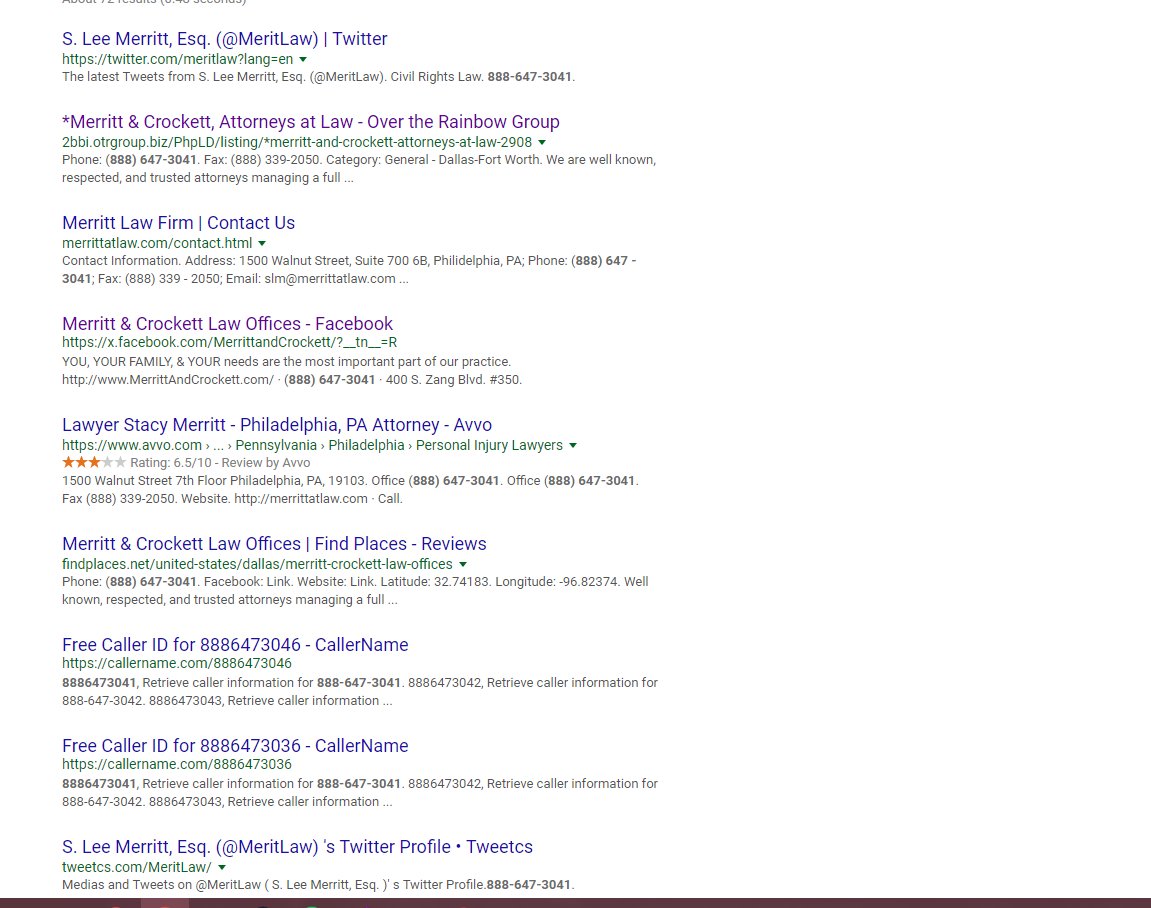This screenshot has width=1151, height=908.
Task: Click 'YOU, YOUR FAMILY, & YOUR needs' snippet
Action: (286, 361)
